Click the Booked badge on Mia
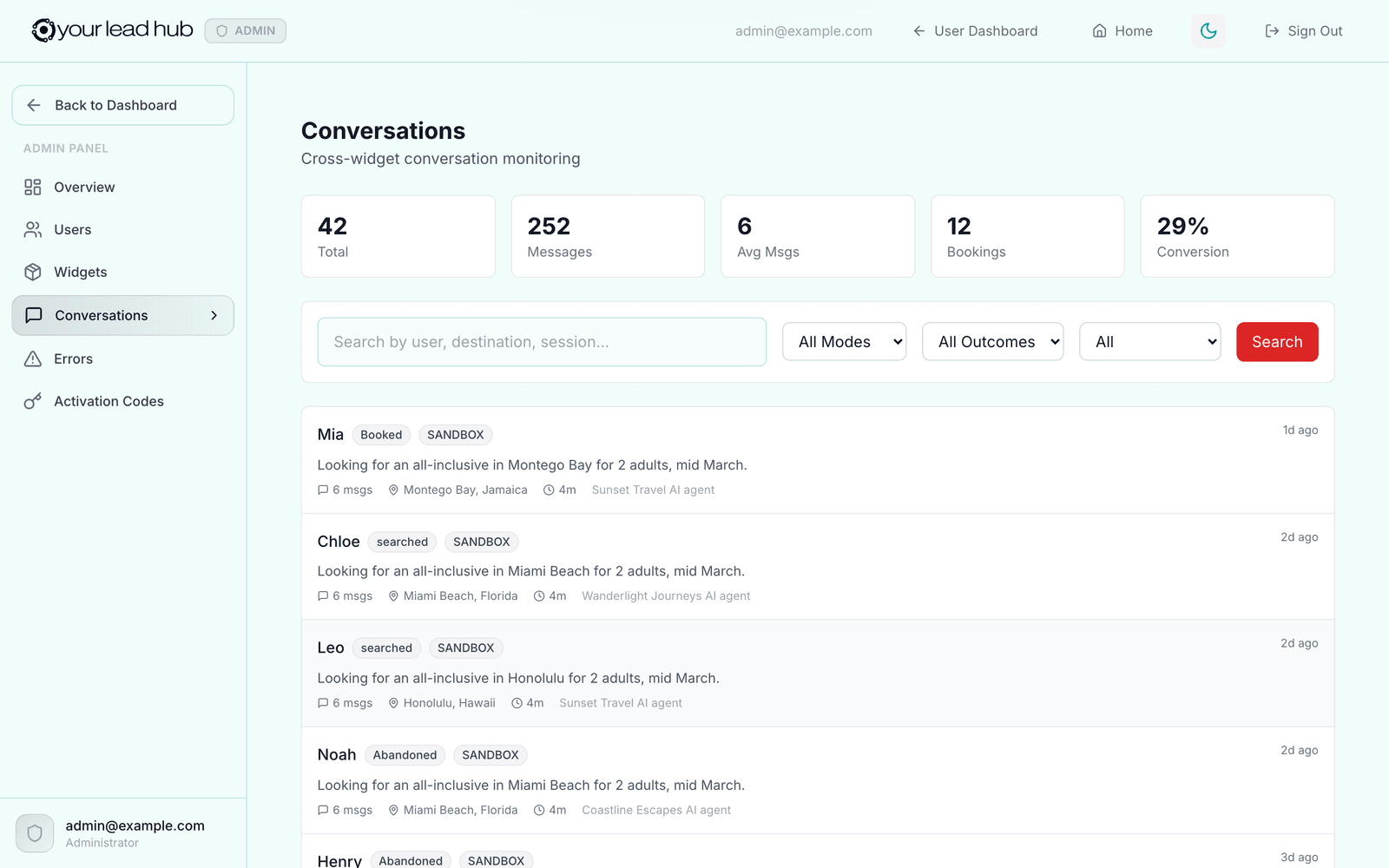Image resolution: width=1389 pixels, height=868 pixels. coord(381,435)
